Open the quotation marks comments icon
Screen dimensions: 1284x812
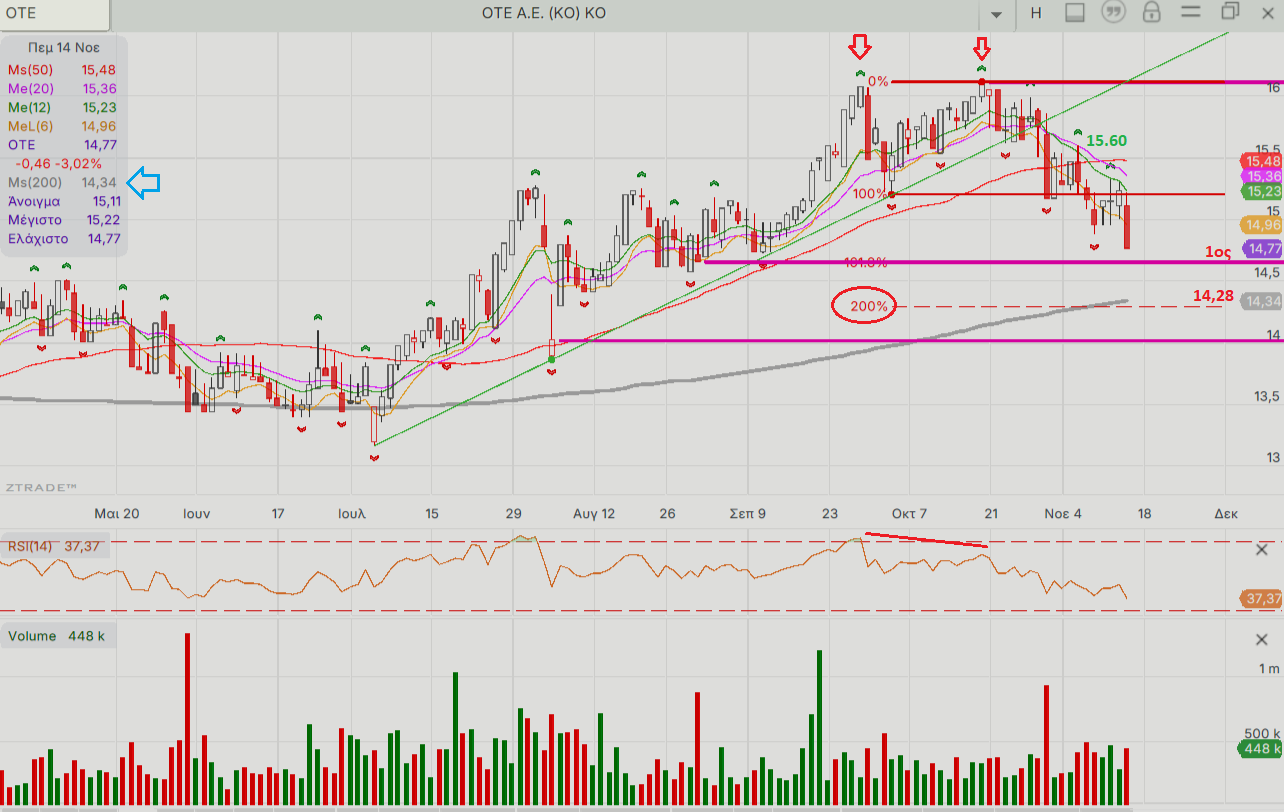tap(1113, 13)
